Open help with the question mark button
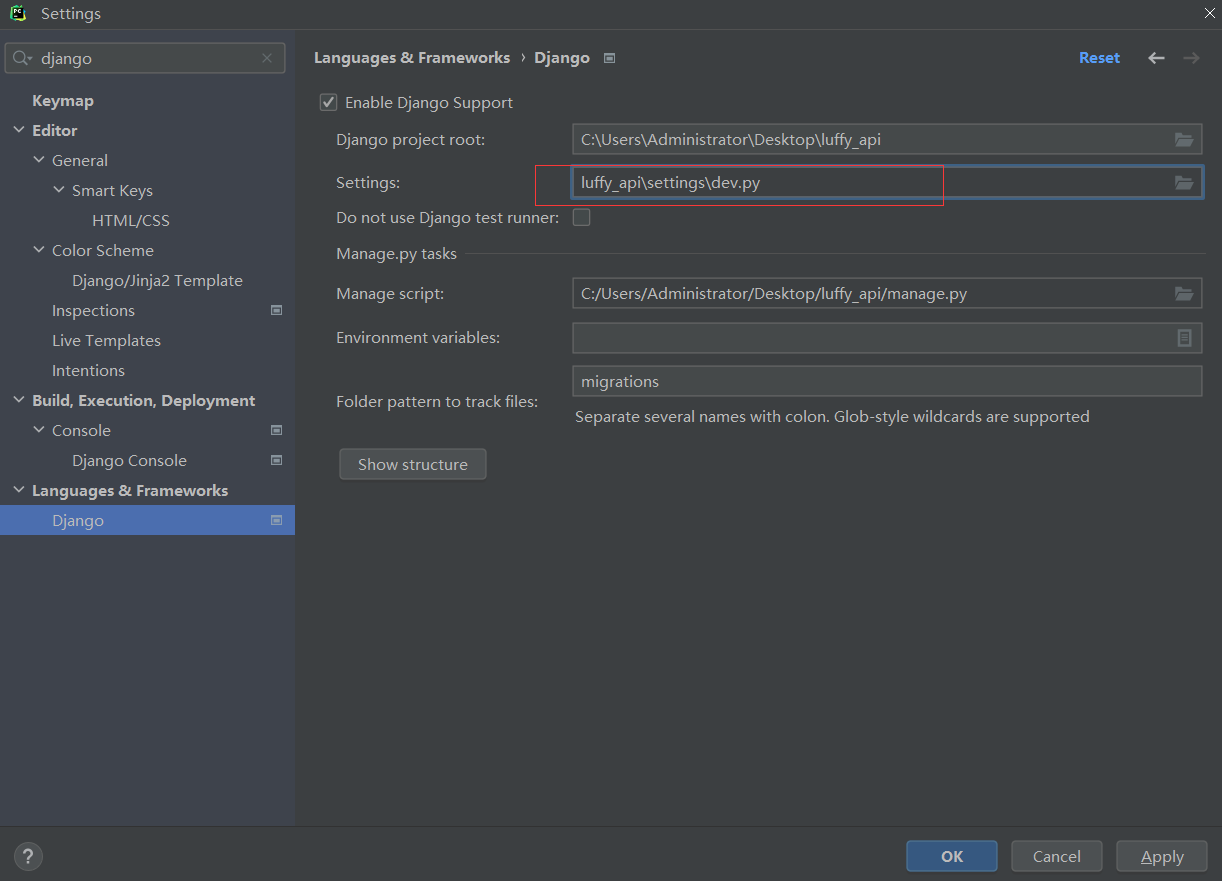1222x881 pixels. point(28,856)
